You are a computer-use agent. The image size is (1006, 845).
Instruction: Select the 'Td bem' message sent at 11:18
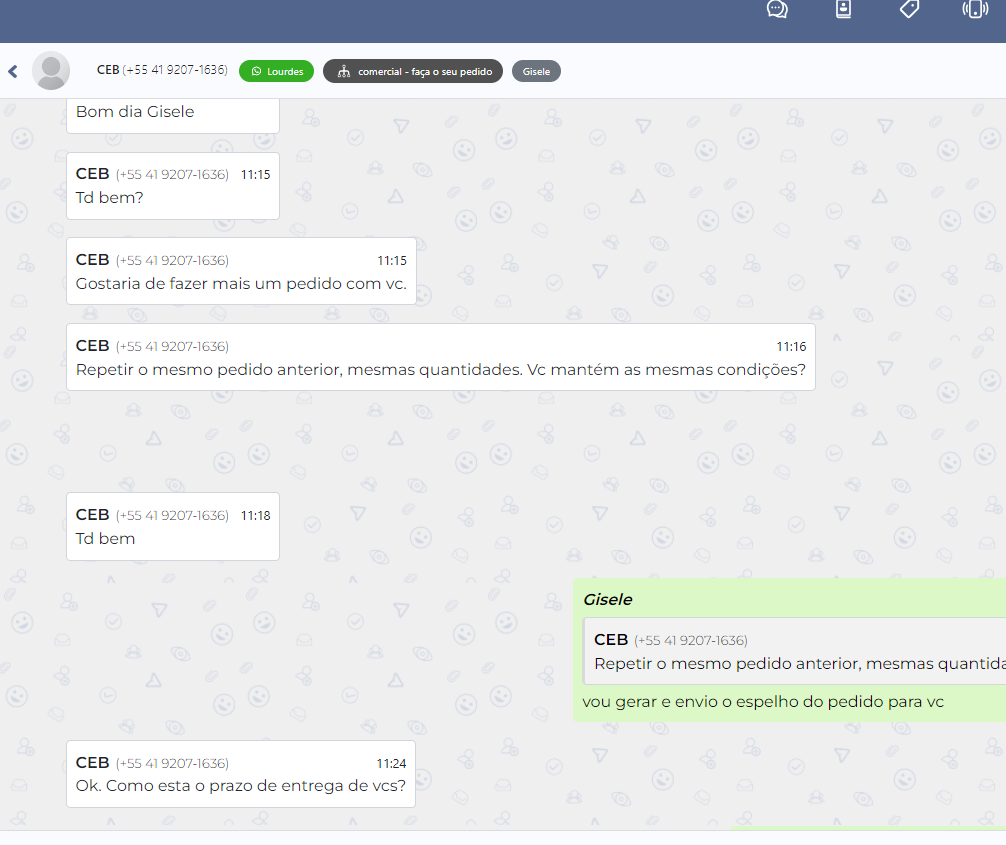click(x=106, y=538)
